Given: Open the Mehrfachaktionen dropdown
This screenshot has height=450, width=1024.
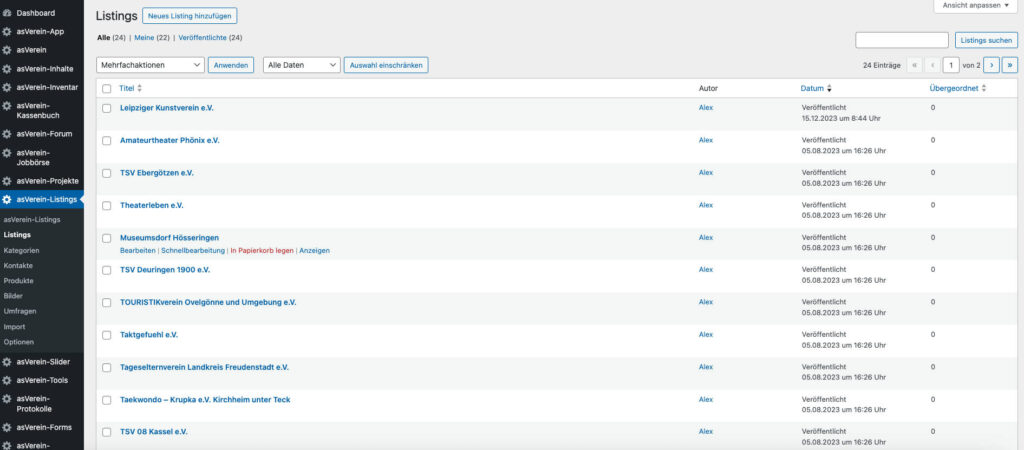Looking at the screenshot, I should (150, 65).
